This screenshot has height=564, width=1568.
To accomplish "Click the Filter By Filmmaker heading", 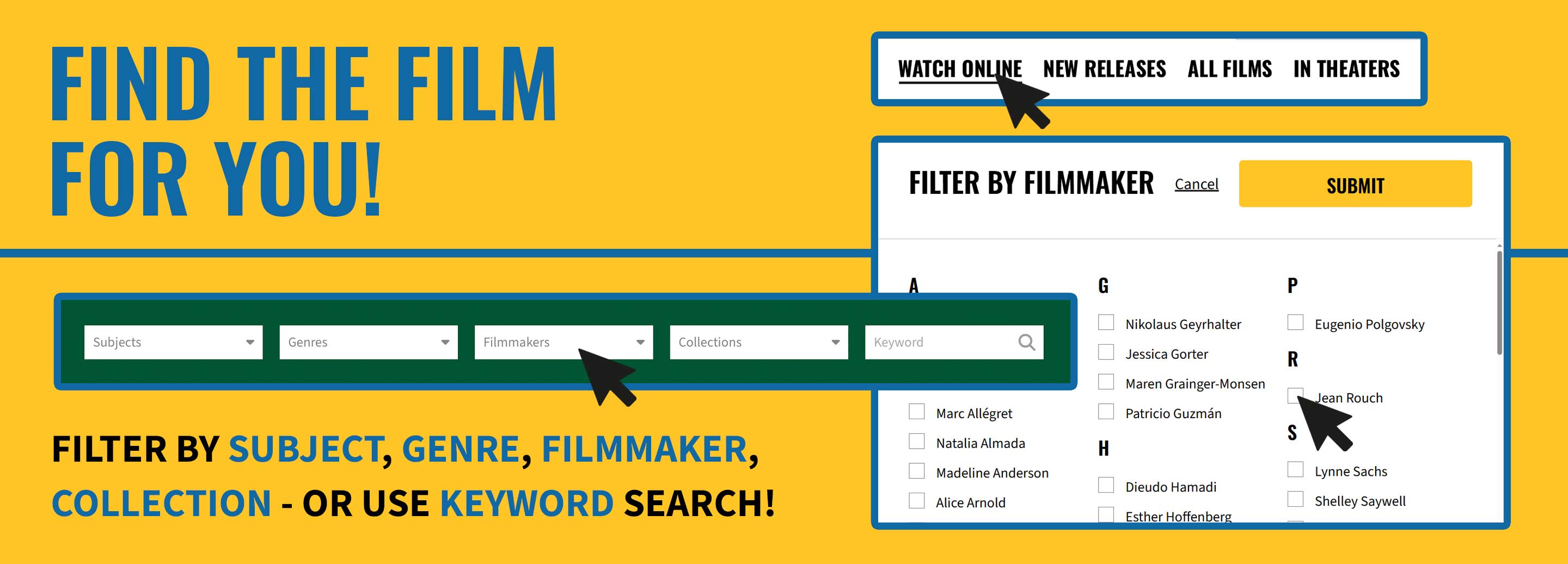I will point(1031,183).
